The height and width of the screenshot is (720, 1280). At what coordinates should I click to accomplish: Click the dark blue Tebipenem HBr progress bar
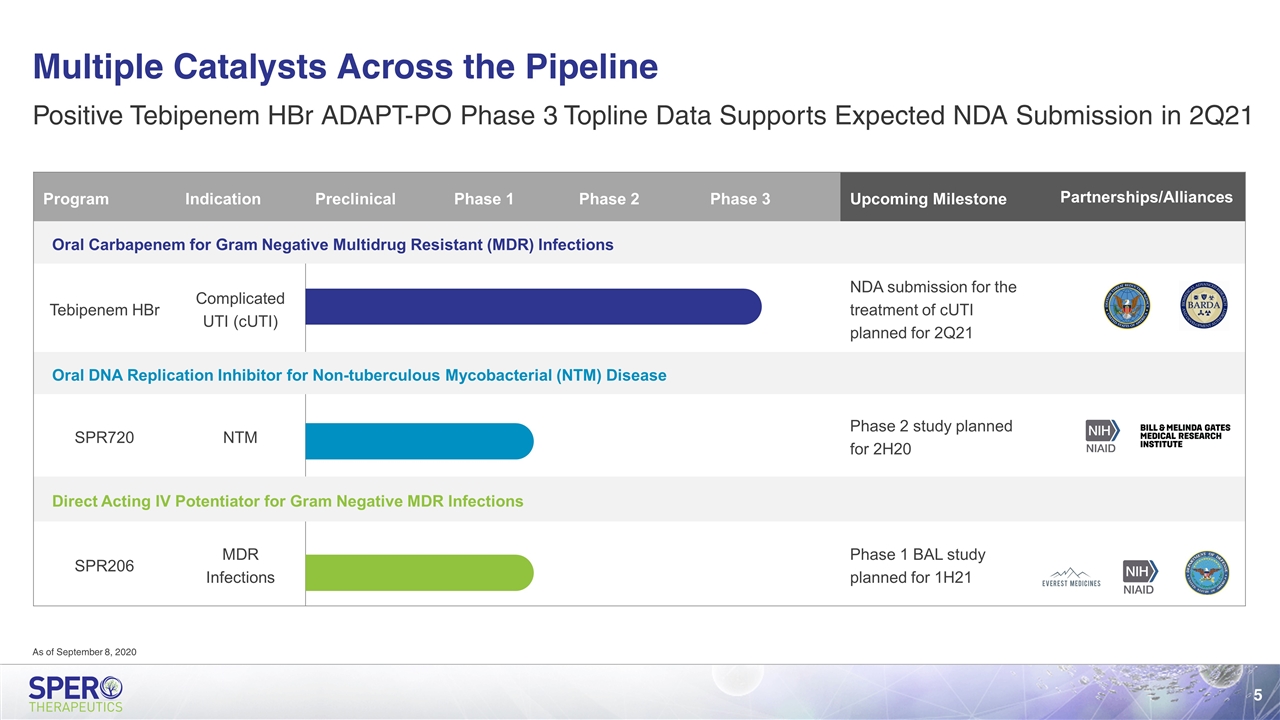(533, 306)
